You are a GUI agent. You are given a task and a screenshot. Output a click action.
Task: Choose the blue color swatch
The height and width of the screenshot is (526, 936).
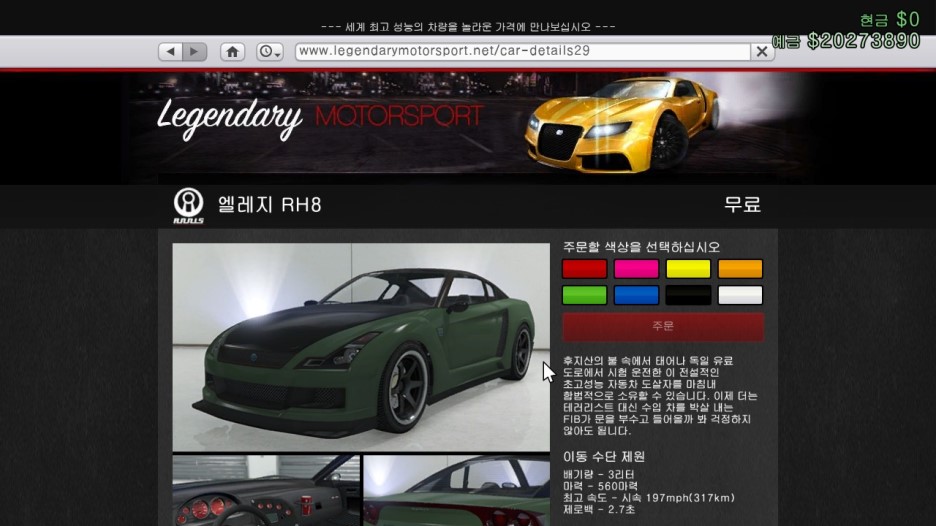point(636,295)
